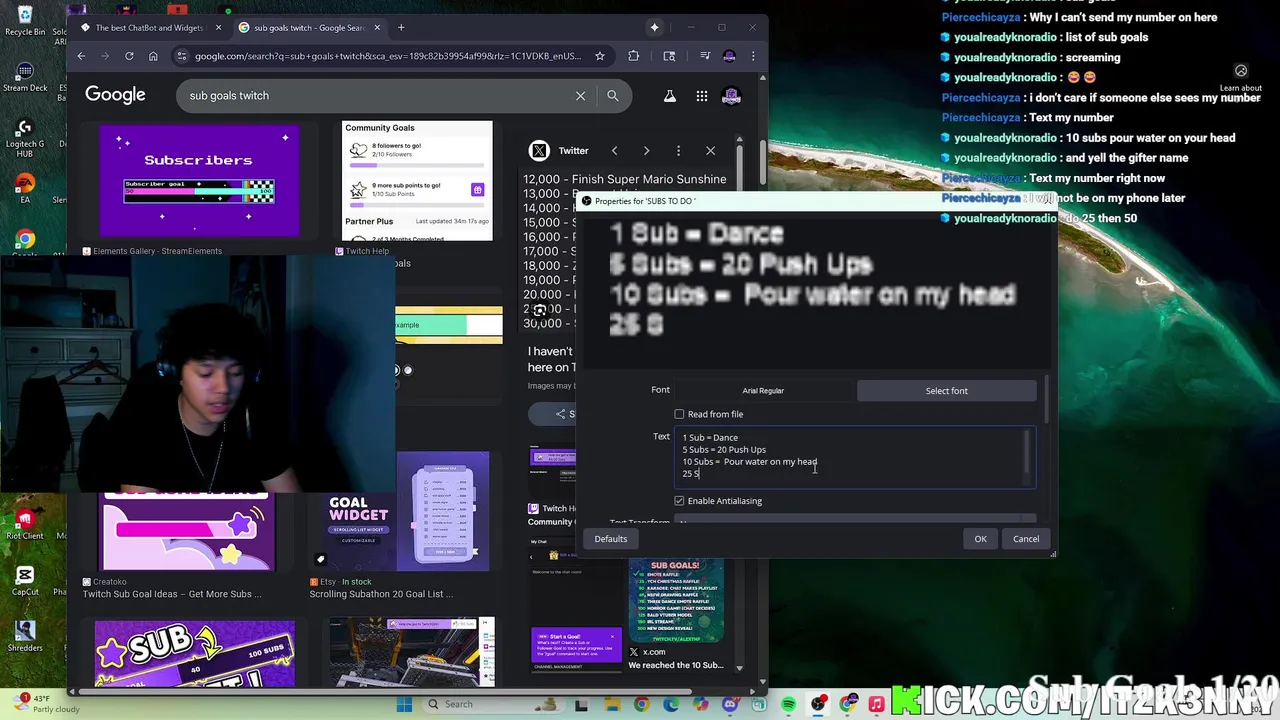1280x720 pixels.
Task: Open the weather widget on taskbar
Action: (x=45, y=704)
